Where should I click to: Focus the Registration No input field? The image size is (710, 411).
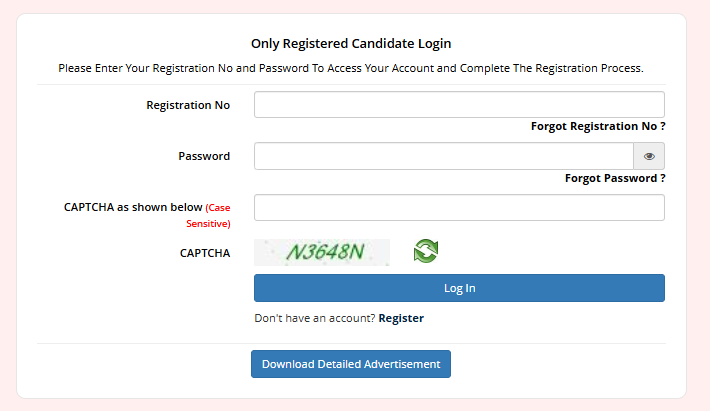[459, 105]
